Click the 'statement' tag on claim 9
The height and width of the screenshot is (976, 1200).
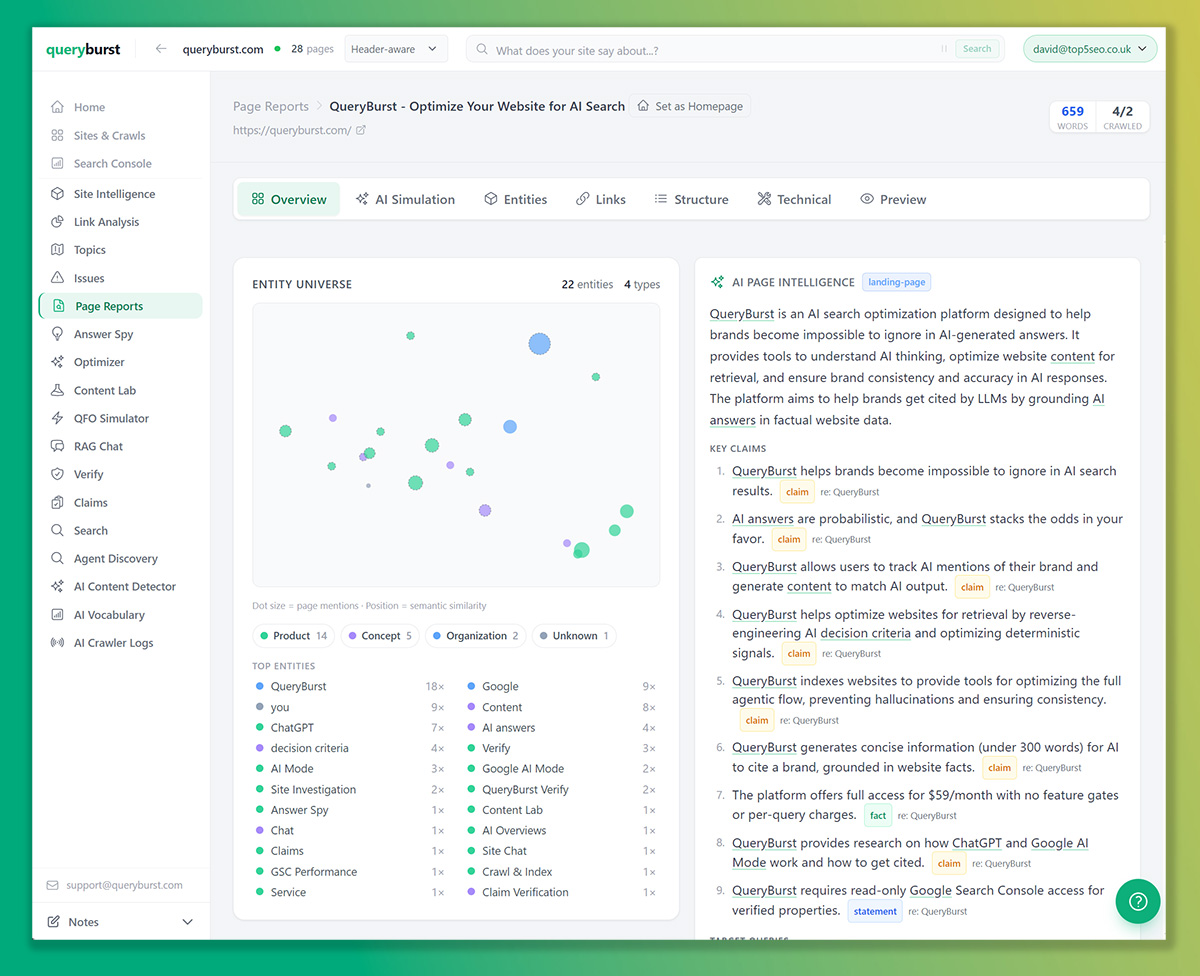(875, 911)
